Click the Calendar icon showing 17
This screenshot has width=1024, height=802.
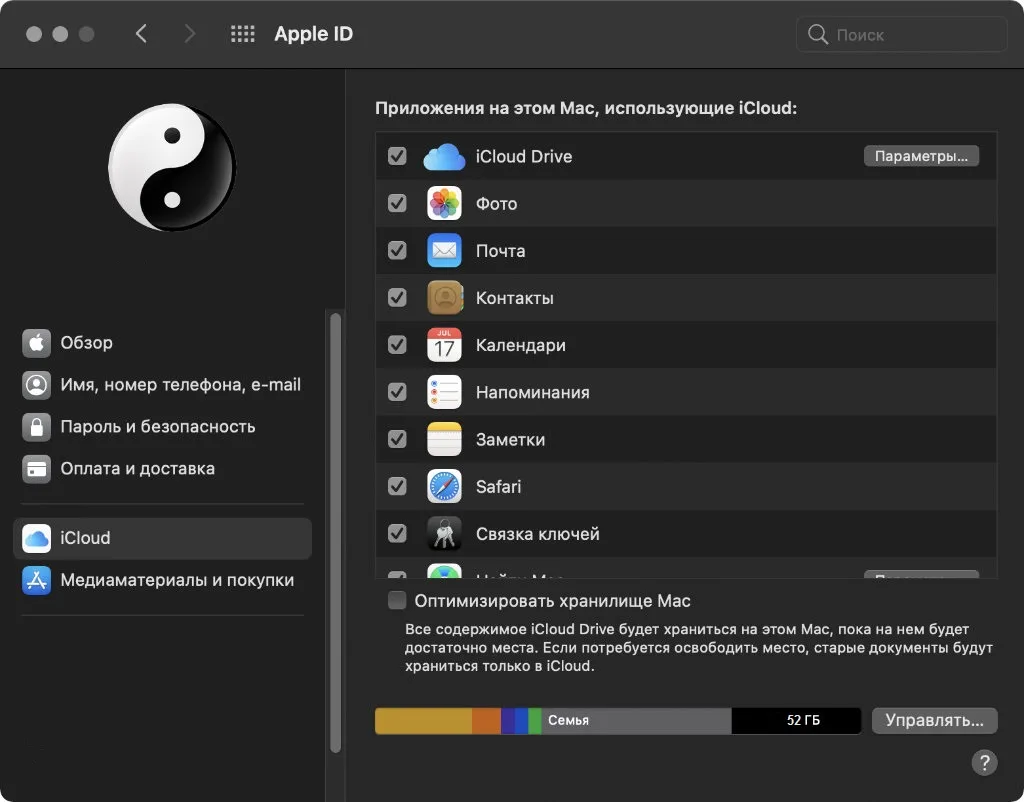(x=444, y=344)
